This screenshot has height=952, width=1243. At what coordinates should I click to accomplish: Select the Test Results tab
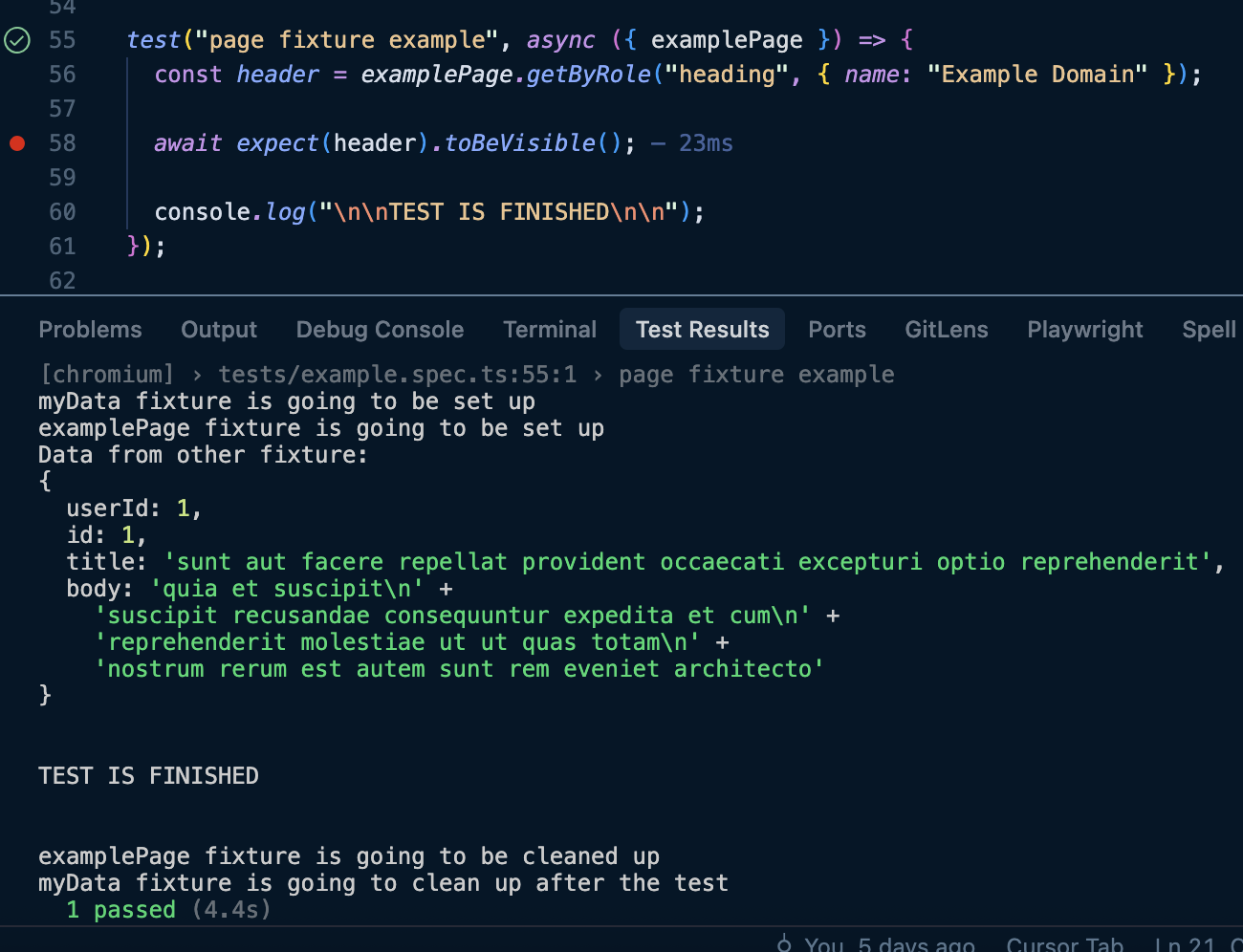(x=702, y=330)
